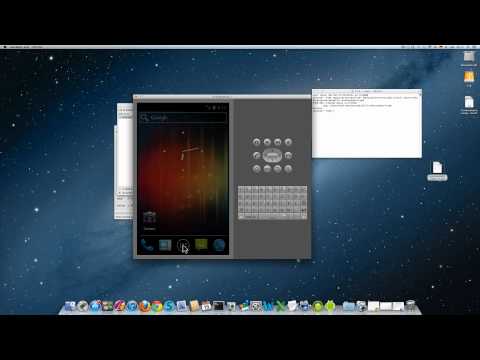Open the Phone app in emulator dock
The image size is (480, 360).
click(x=147, y=245)
